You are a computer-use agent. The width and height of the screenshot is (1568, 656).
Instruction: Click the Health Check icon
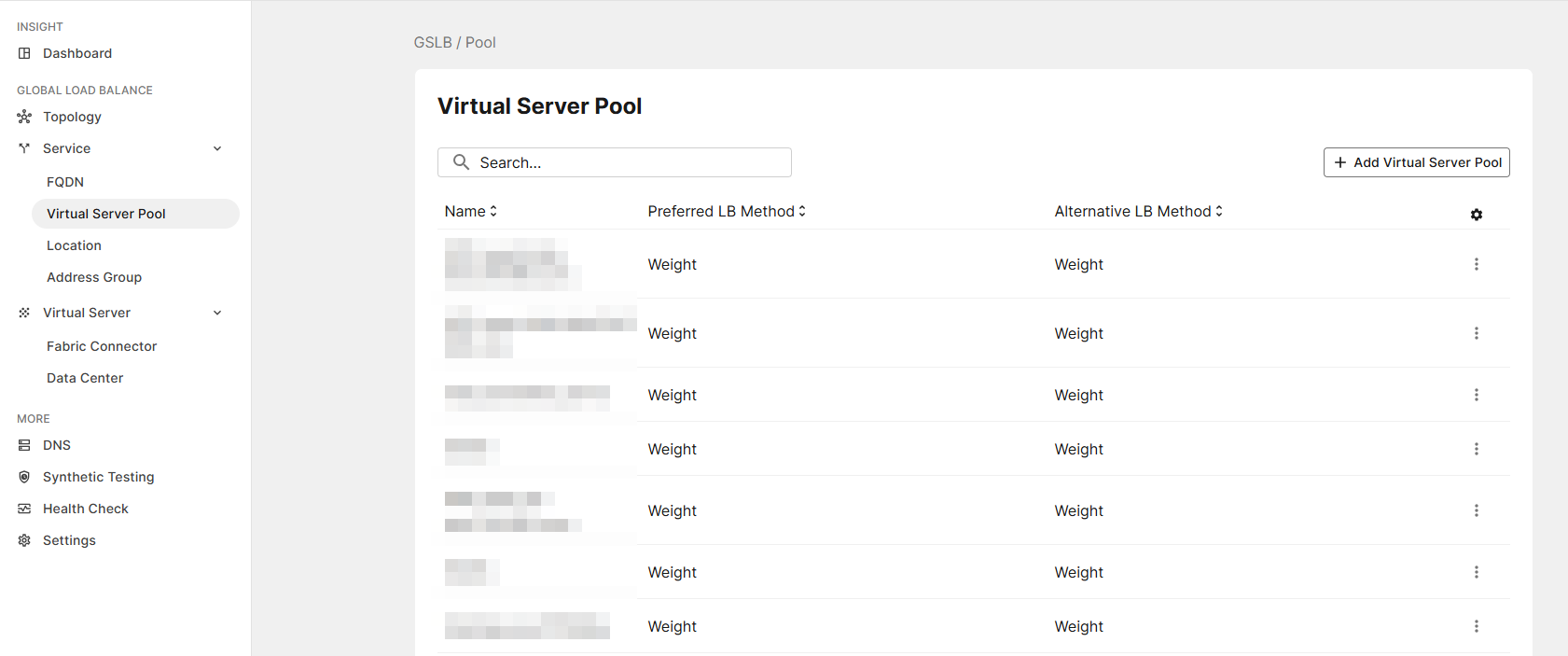[x=24, y=509]
